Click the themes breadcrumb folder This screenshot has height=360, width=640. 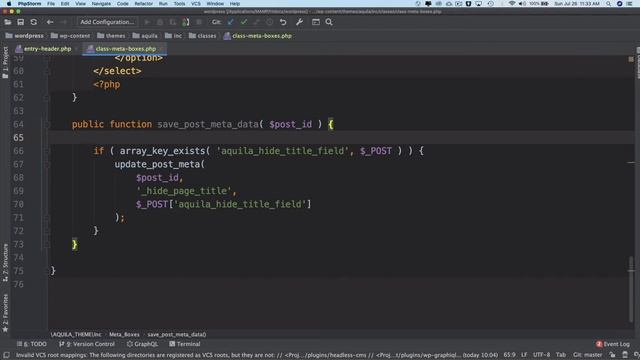click(111, 36)
